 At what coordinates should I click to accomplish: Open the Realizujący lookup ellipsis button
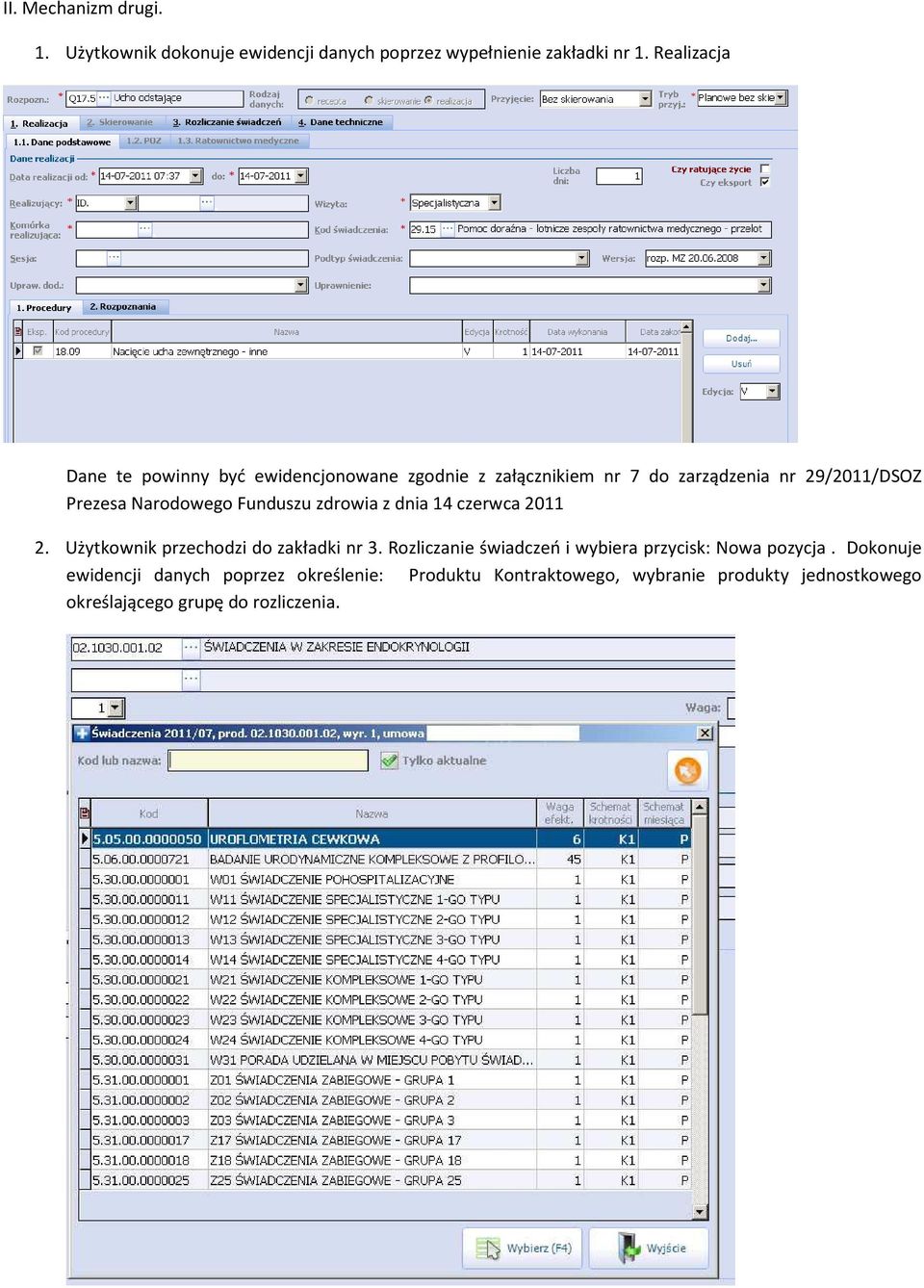point(207,203)
